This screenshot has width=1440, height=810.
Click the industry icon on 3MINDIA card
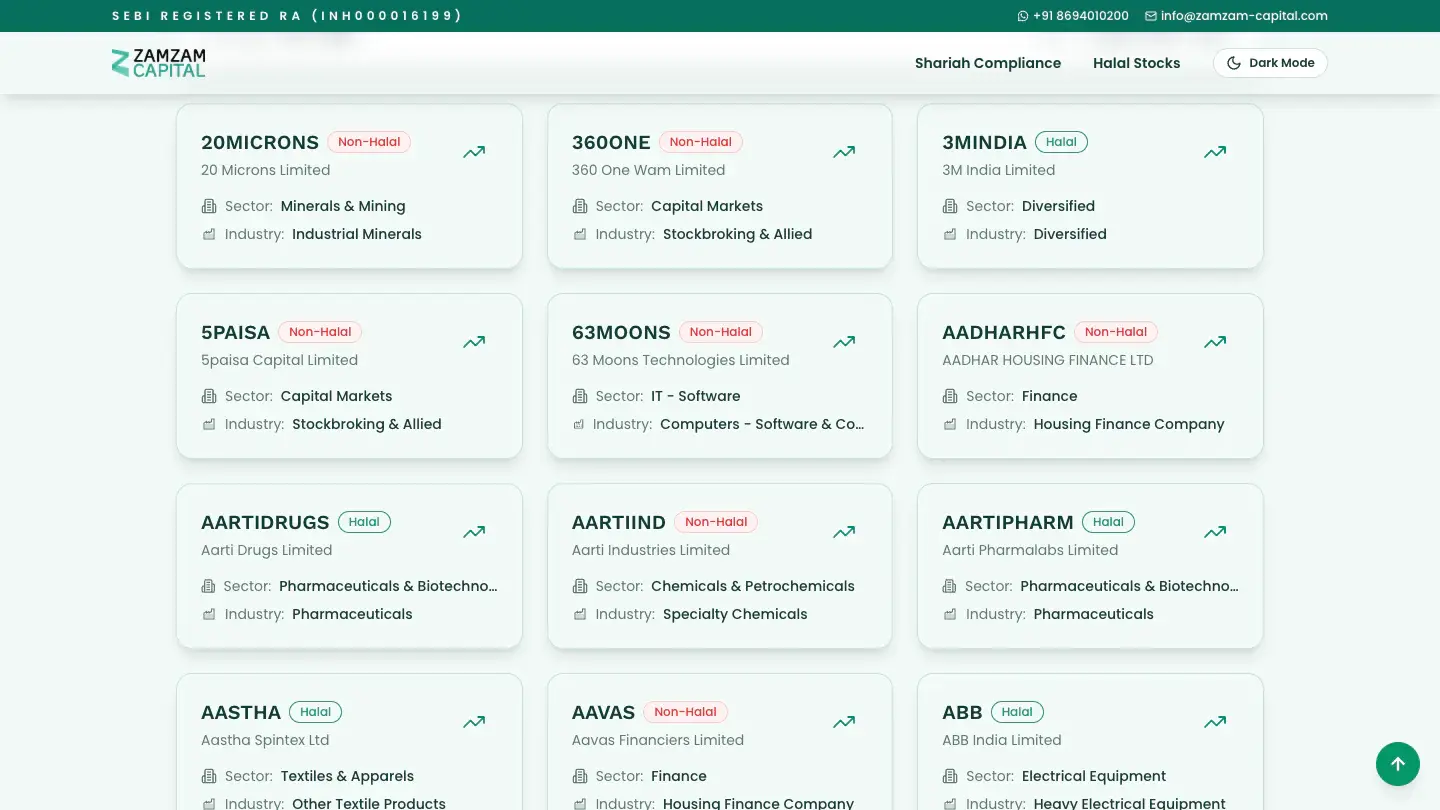click(x=950, y=234)
